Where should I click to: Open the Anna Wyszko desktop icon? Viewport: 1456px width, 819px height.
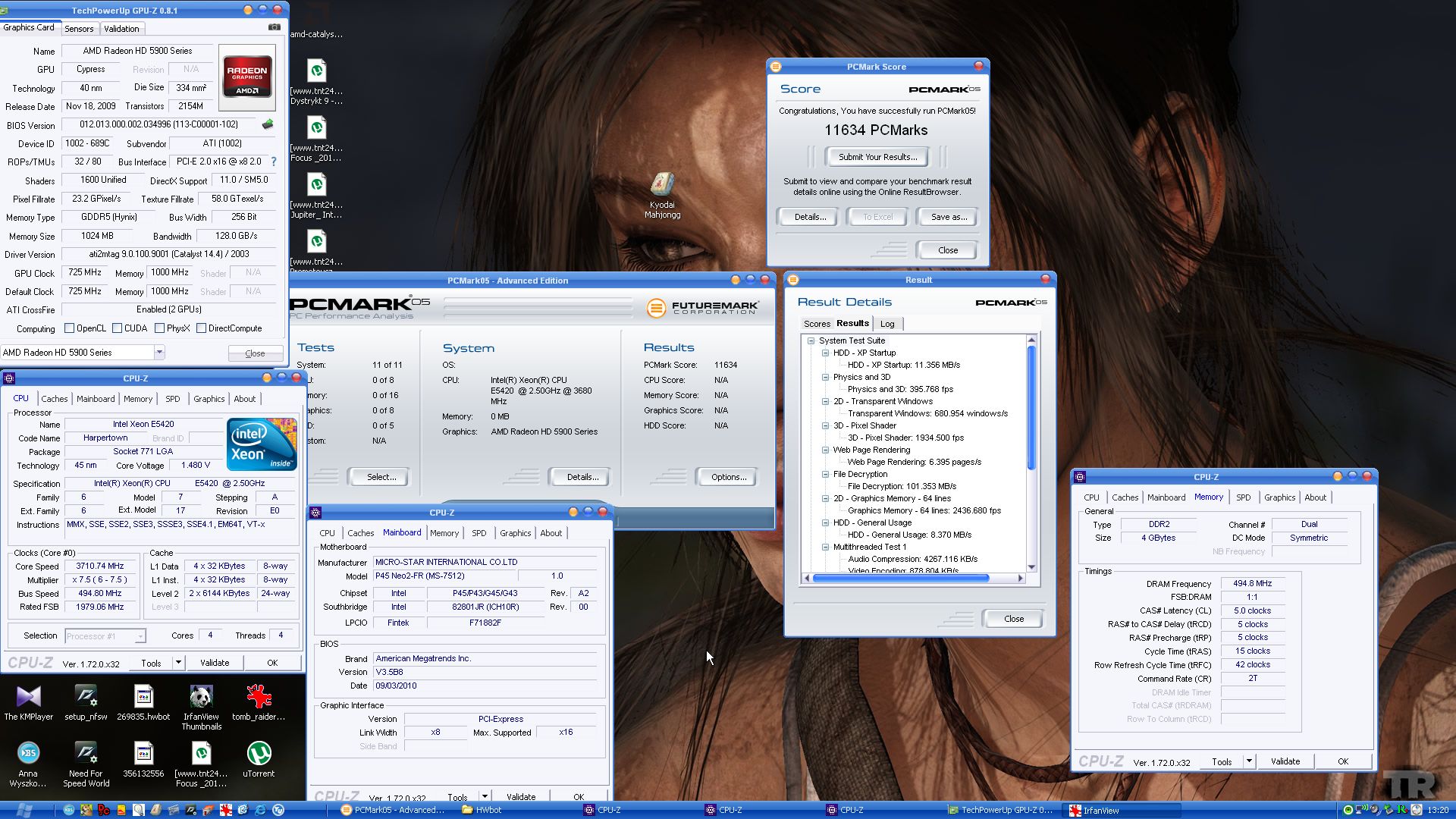tap(28, 764)
